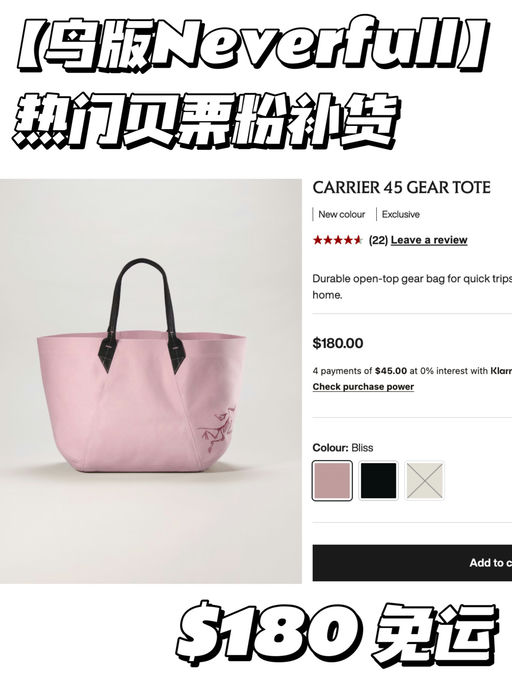Open the Leave a review link
The width and height of the screenshot is (512, 683).
[429, 240]
